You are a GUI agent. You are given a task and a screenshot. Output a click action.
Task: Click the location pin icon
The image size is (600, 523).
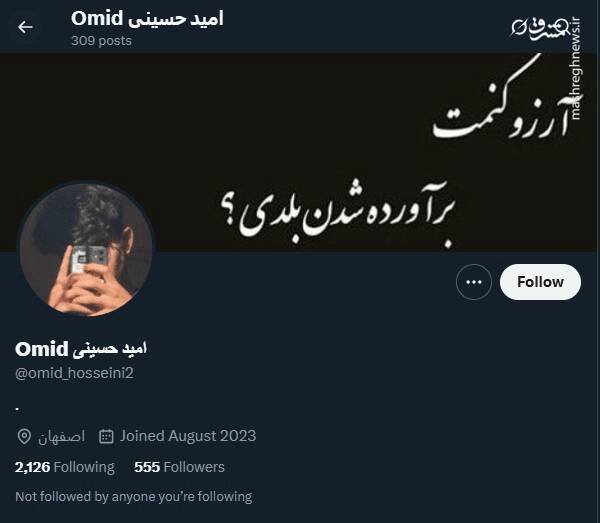tap(24, 436)
